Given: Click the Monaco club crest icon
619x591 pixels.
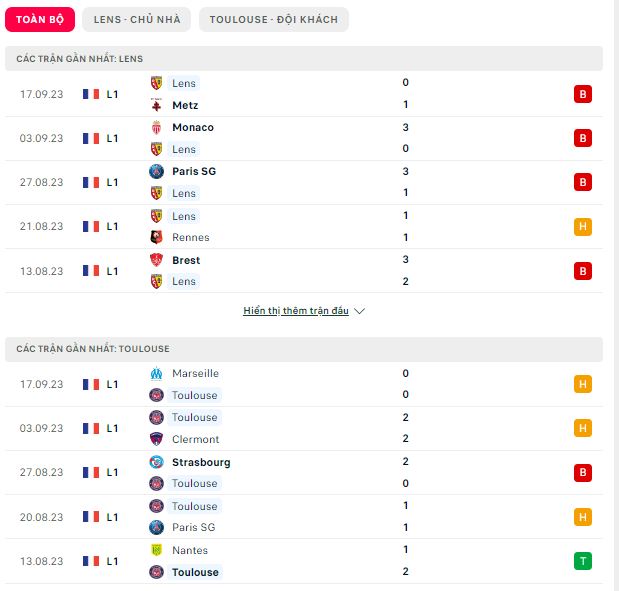Looking at the screenshot, I should click(156, 128).
